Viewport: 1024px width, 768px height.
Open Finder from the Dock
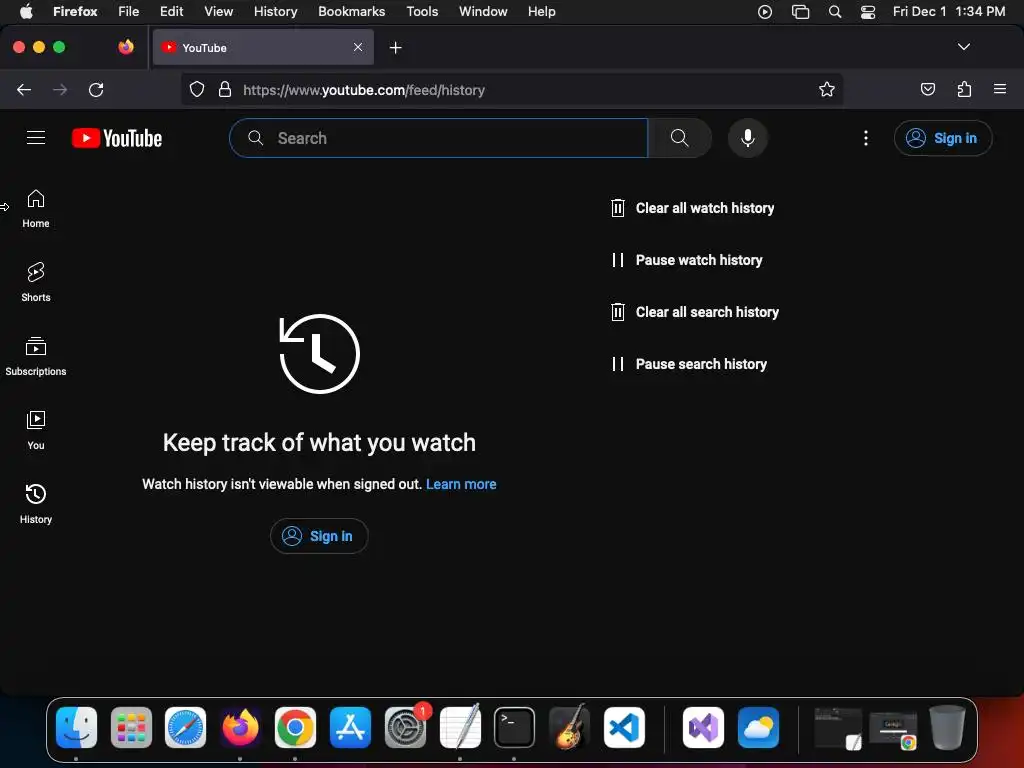76,728
